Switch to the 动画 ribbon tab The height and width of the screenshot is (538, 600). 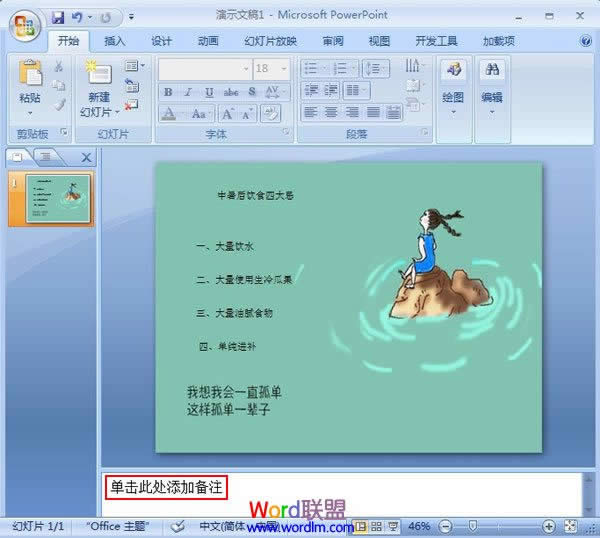pyautogui.click(x=208, y=41)
